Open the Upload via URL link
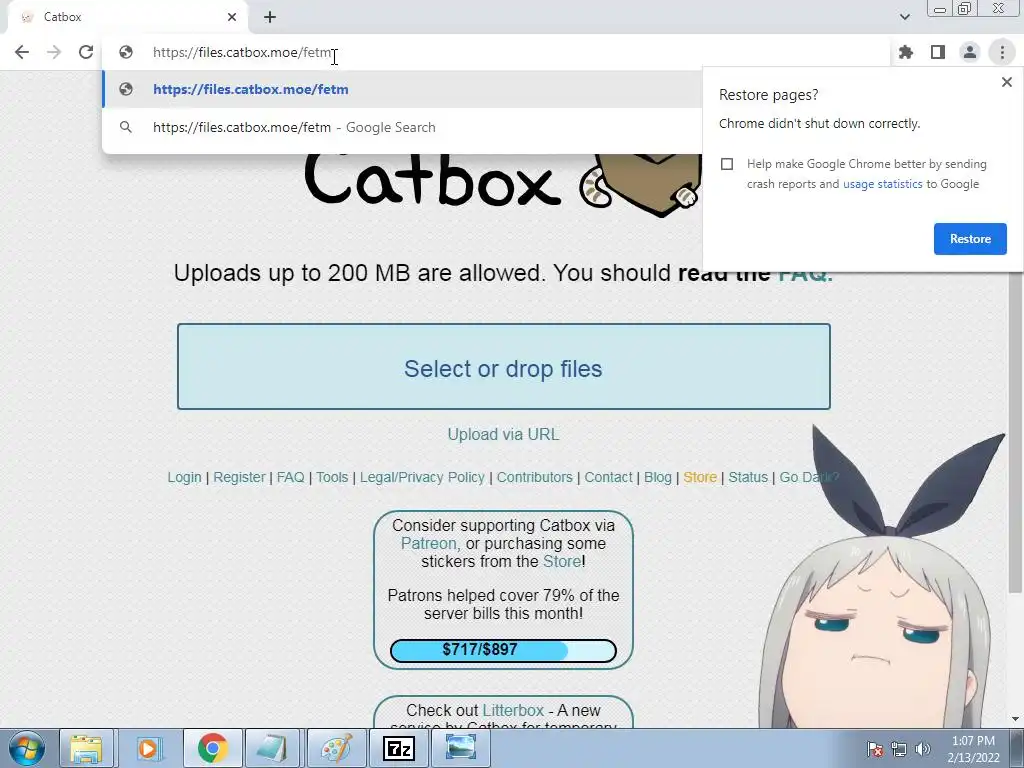 [503, 434]
